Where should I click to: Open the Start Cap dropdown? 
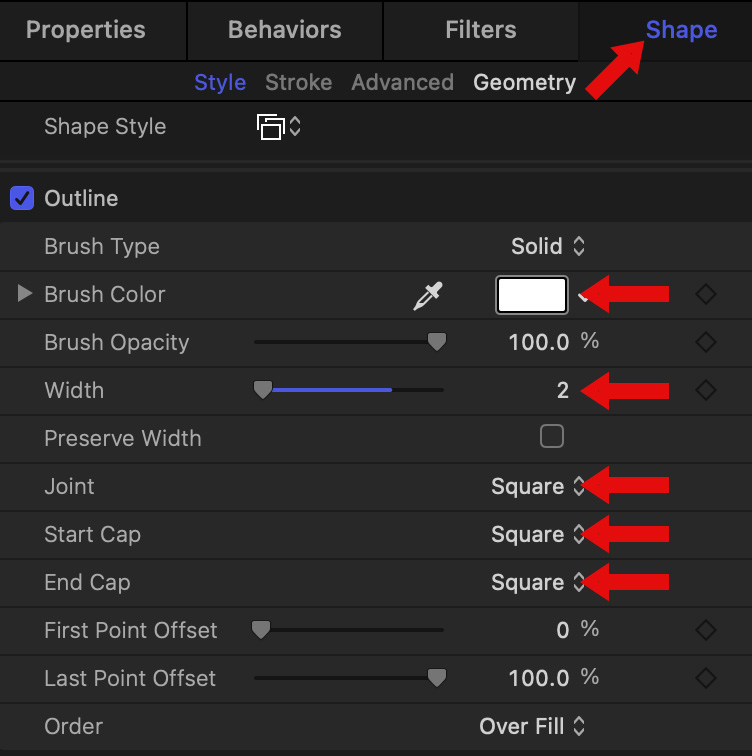coord(537,535)
